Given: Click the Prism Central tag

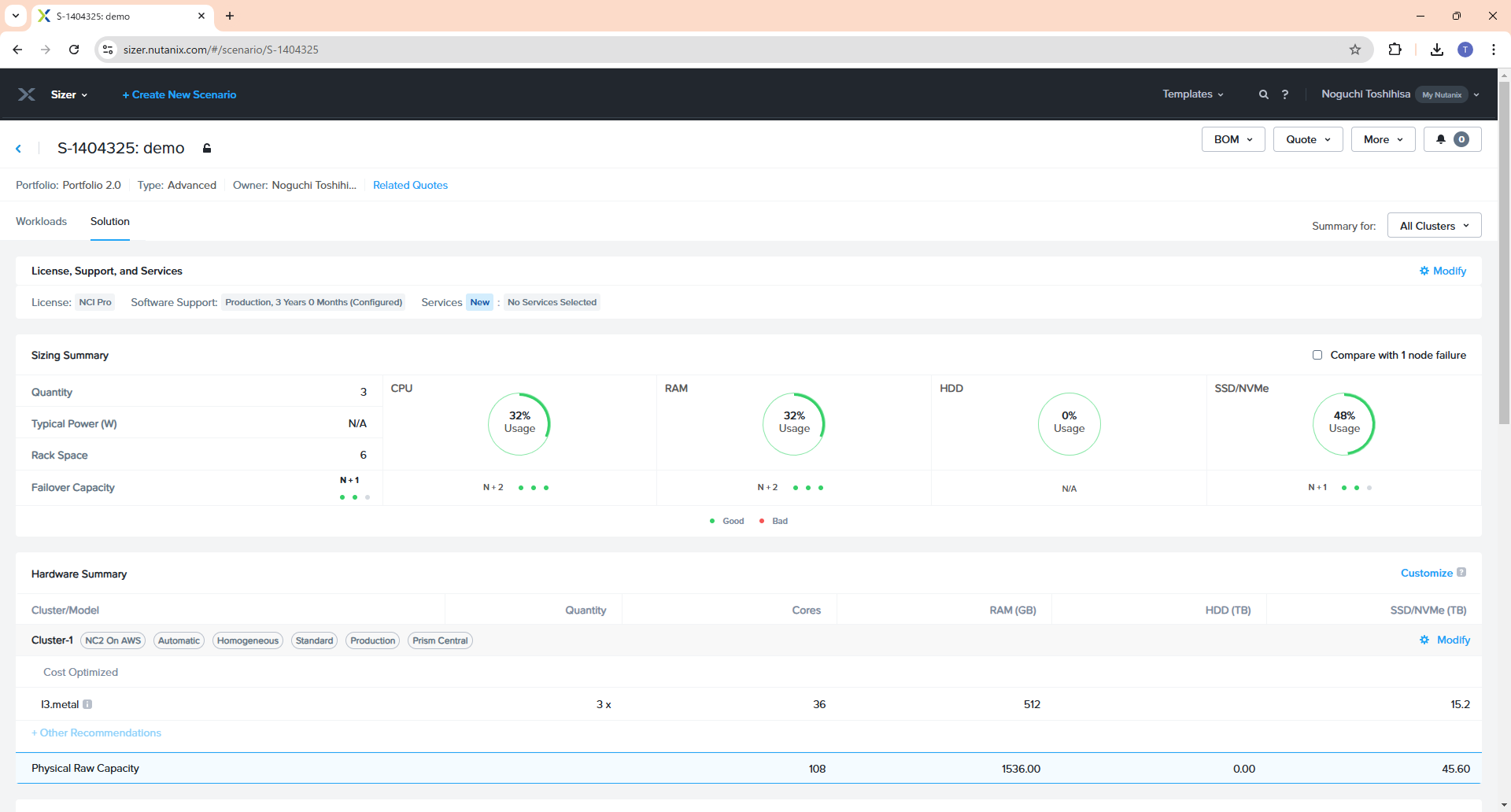Looking at the screenshot, I should coord(440,640).
